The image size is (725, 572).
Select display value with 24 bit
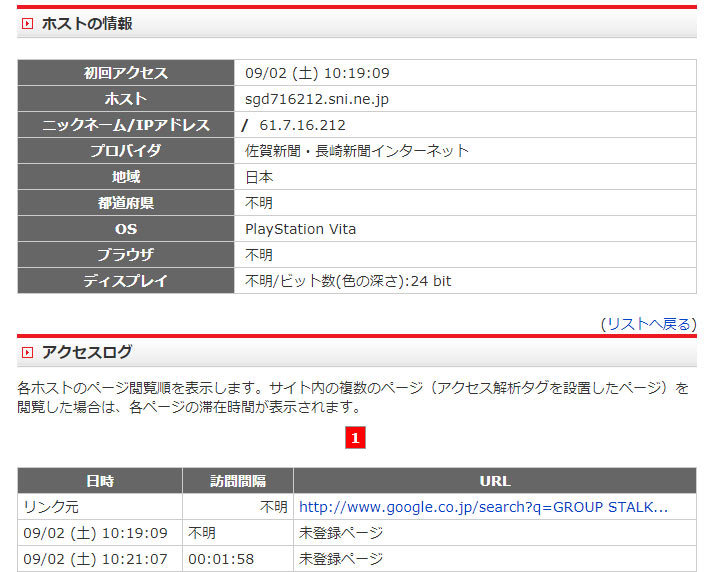[x=348, y=281]
